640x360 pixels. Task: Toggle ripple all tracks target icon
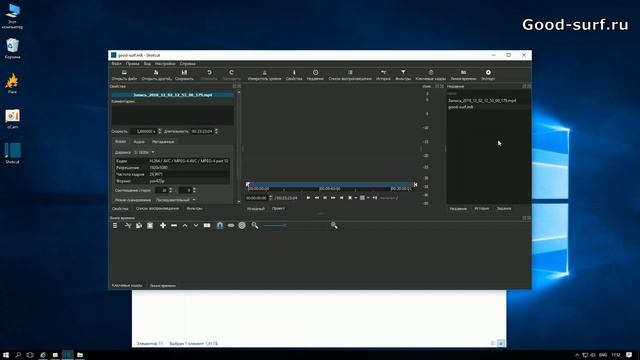click(242, 225)
